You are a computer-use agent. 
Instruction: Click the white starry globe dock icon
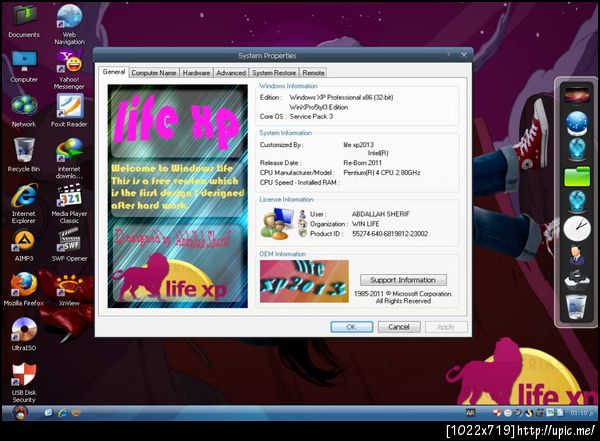[577, 123]
